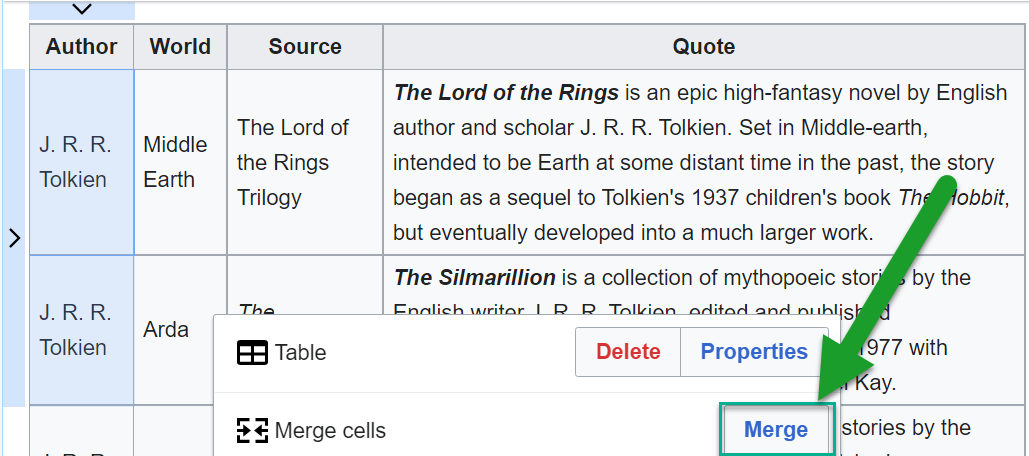The image size is (1029, 456).
Task: Select the World header cell
Action: click(x=180, y=47)
